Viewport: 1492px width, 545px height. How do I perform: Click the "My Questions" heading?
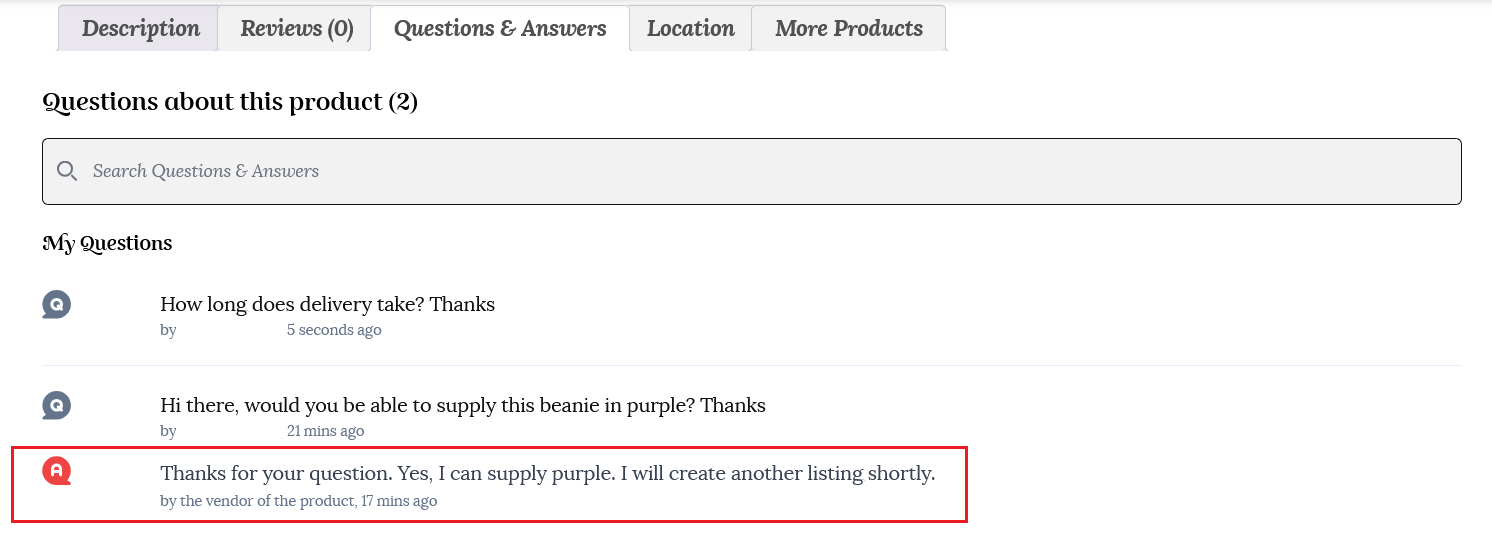coord(107,243)
